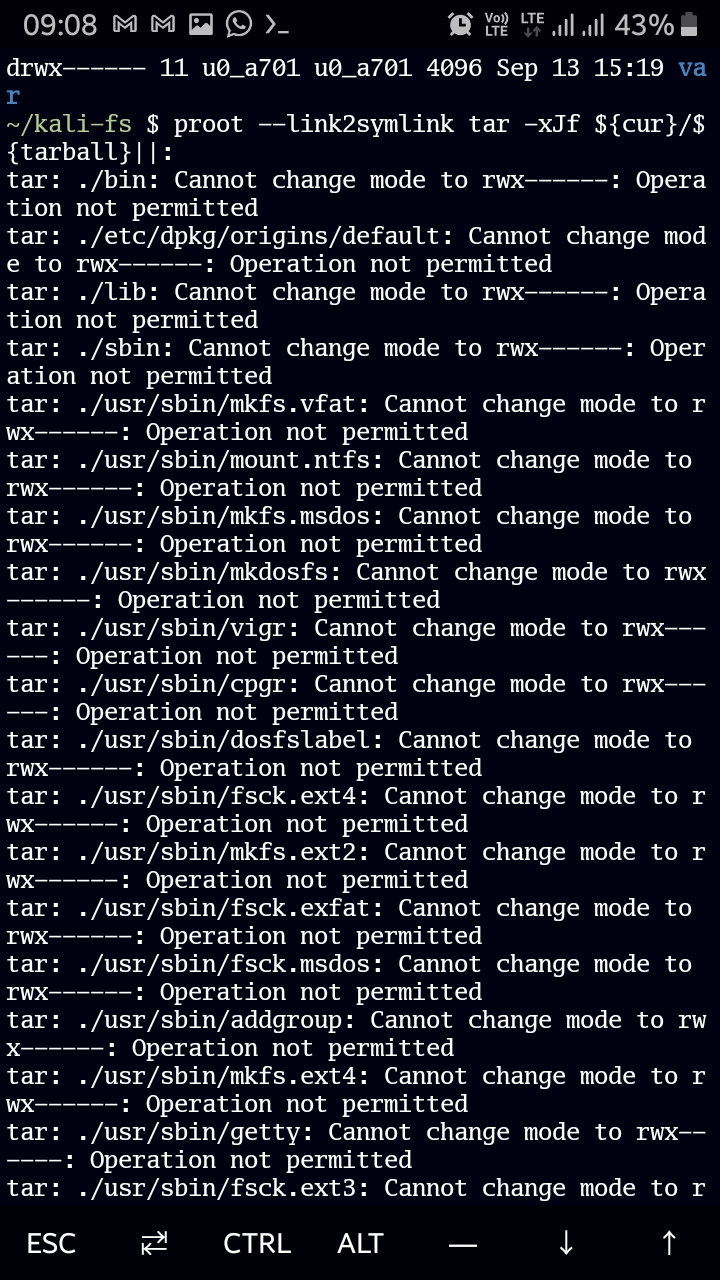
Task: Tap the alarm clock status icon
Action: click(x=460, y=24)
